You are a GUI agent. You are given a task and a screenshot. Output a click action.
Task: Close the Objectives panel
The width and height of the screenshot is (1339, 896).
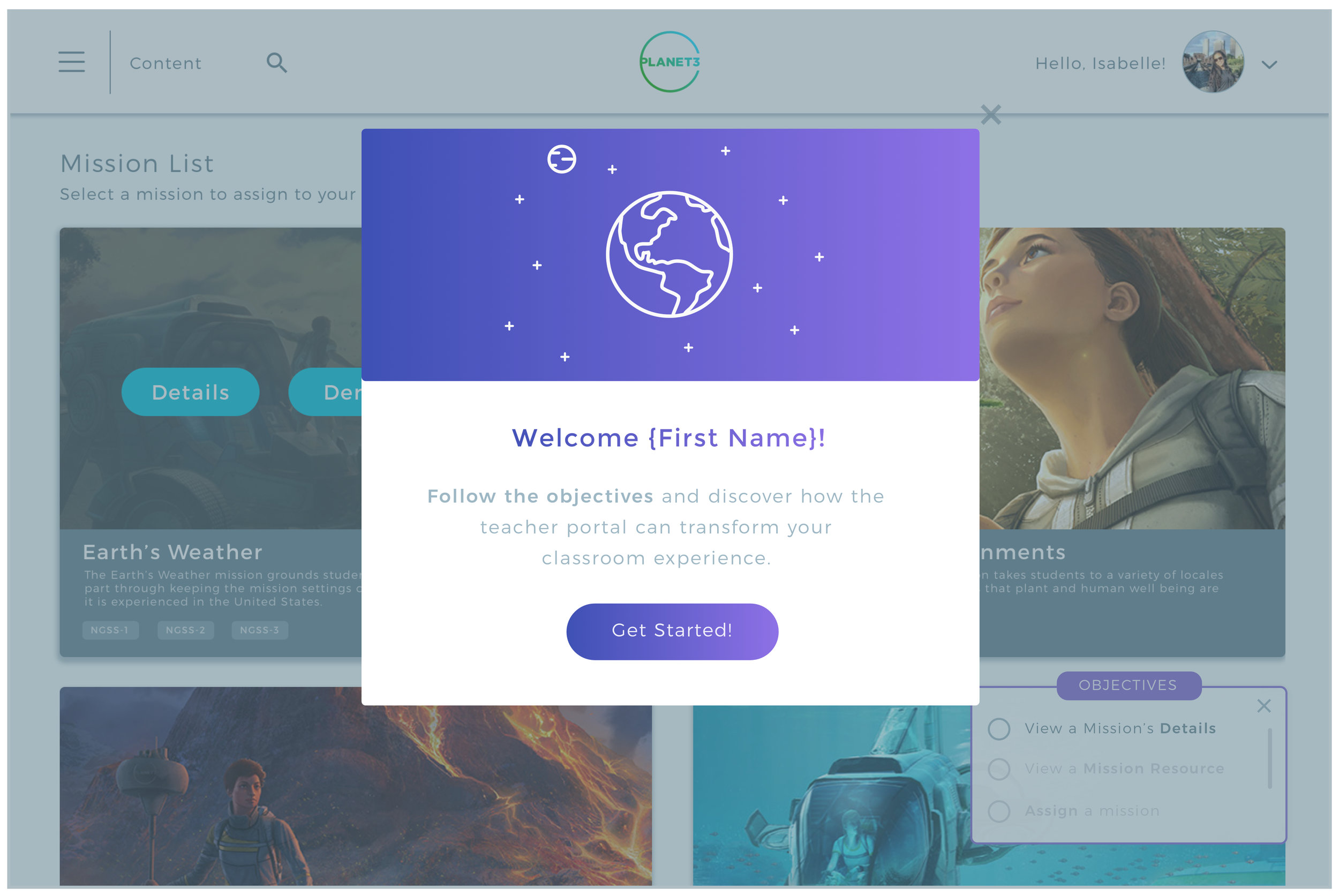[x=1264, y=706]
